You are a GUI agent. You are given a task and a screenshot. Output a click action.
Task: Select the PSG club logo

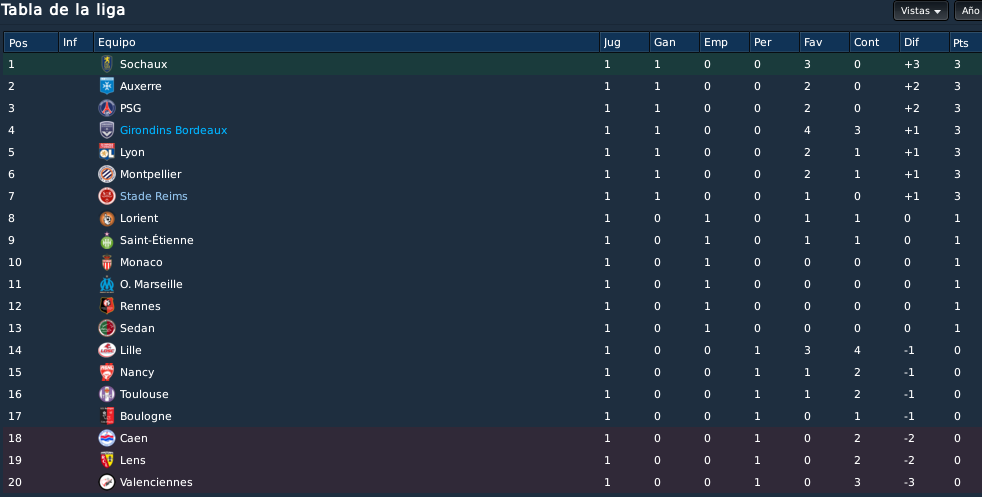pyautogui.click(x=106, y=108)
